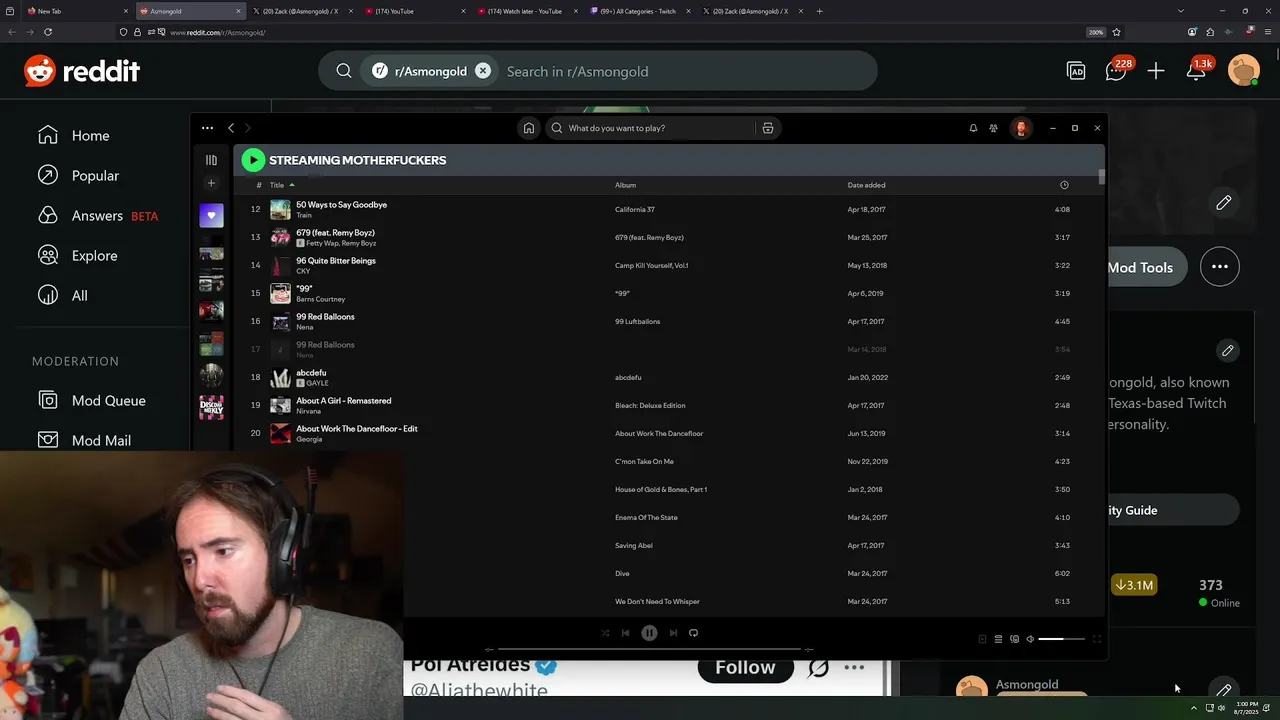1280x720 pixels.
Task: Play the STREAMING MOTHERFUCKERS playlist
Action: pos(253,160)
